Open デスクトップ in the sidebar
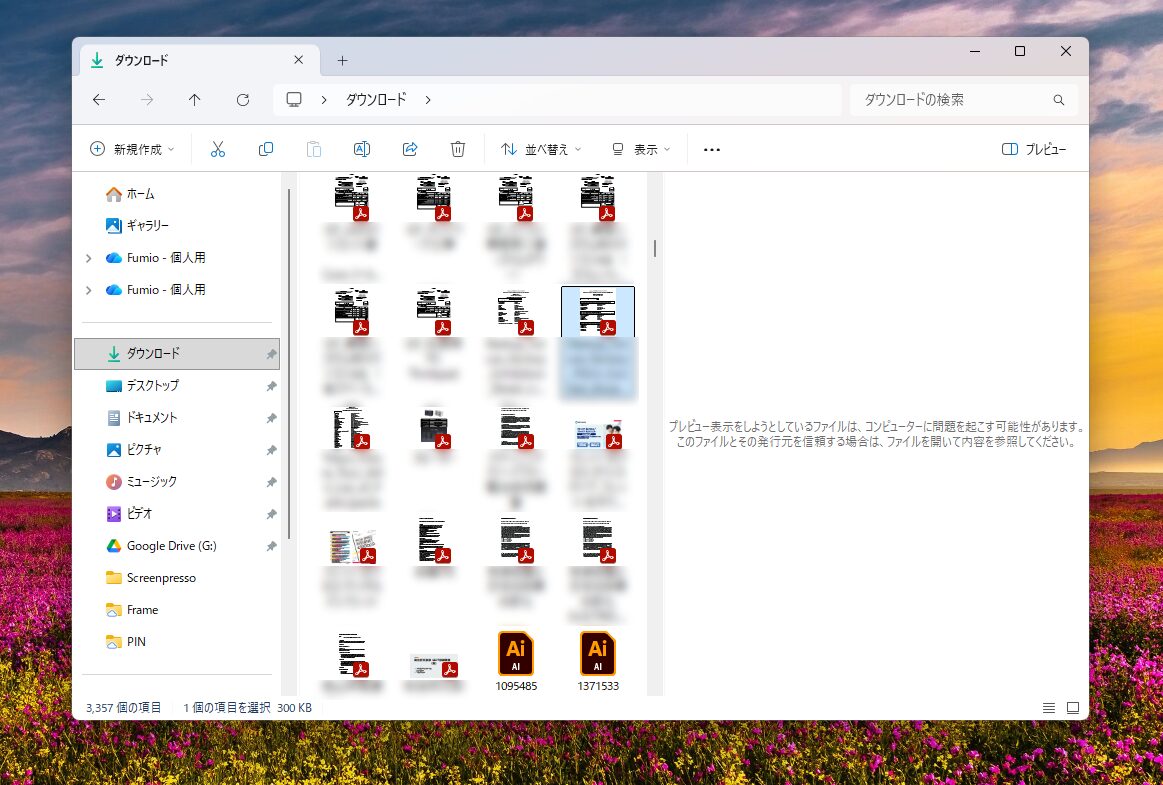The image size is (1163, 785). 152,386
